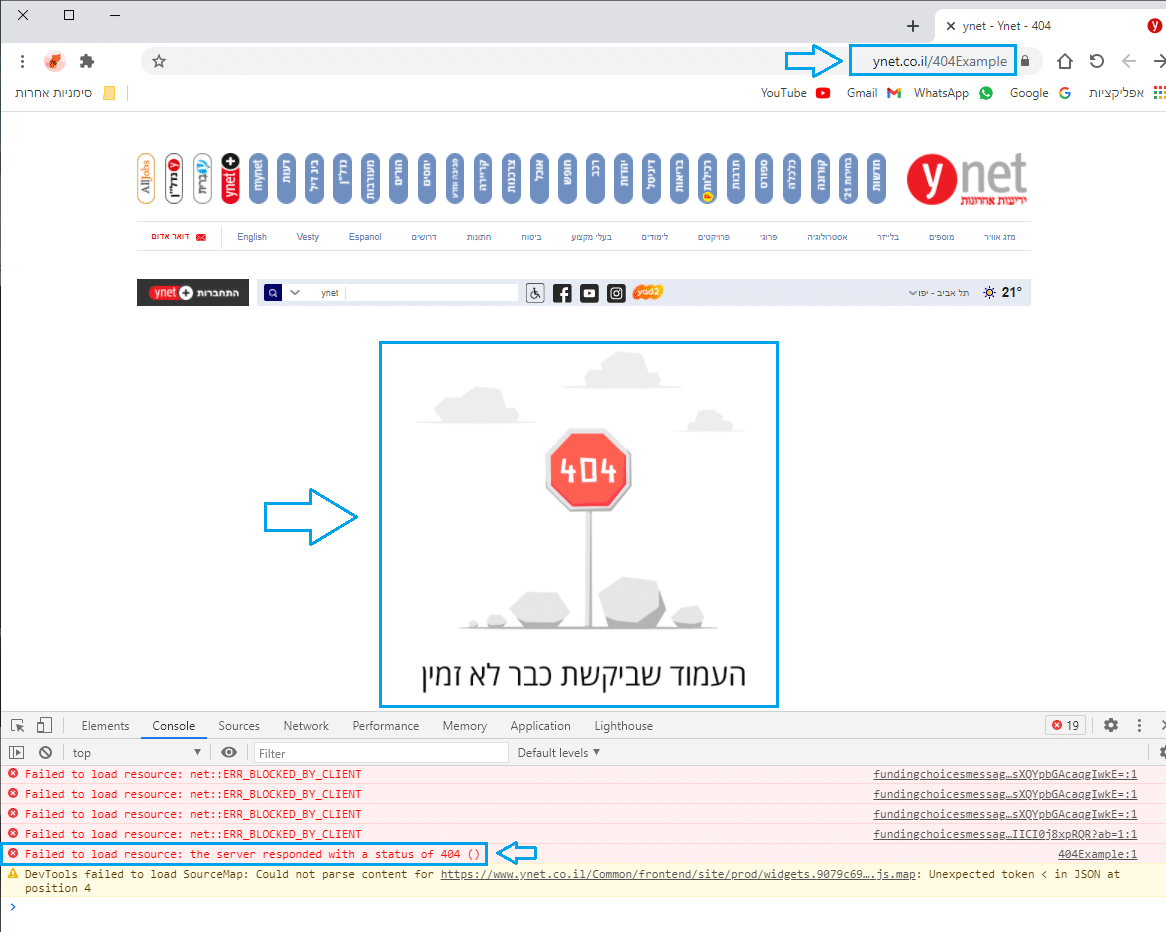Image resolution: width=1166 pixels, height=932 pixels.
Task: Open the weather city dropdown
Action: pos(938,293)
